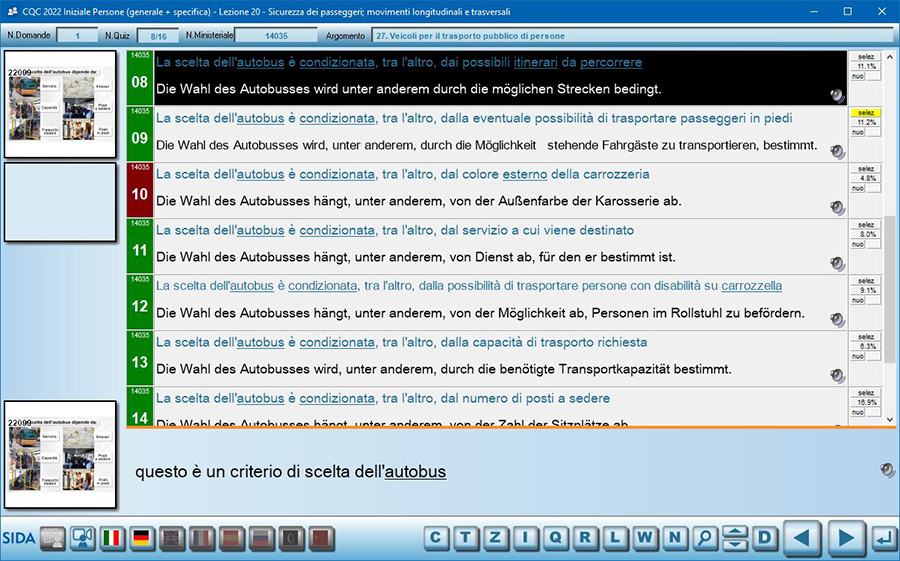Toggle 'selez' for question 09
The width and height of the screenshot is (900, 561).
(865, 113)
